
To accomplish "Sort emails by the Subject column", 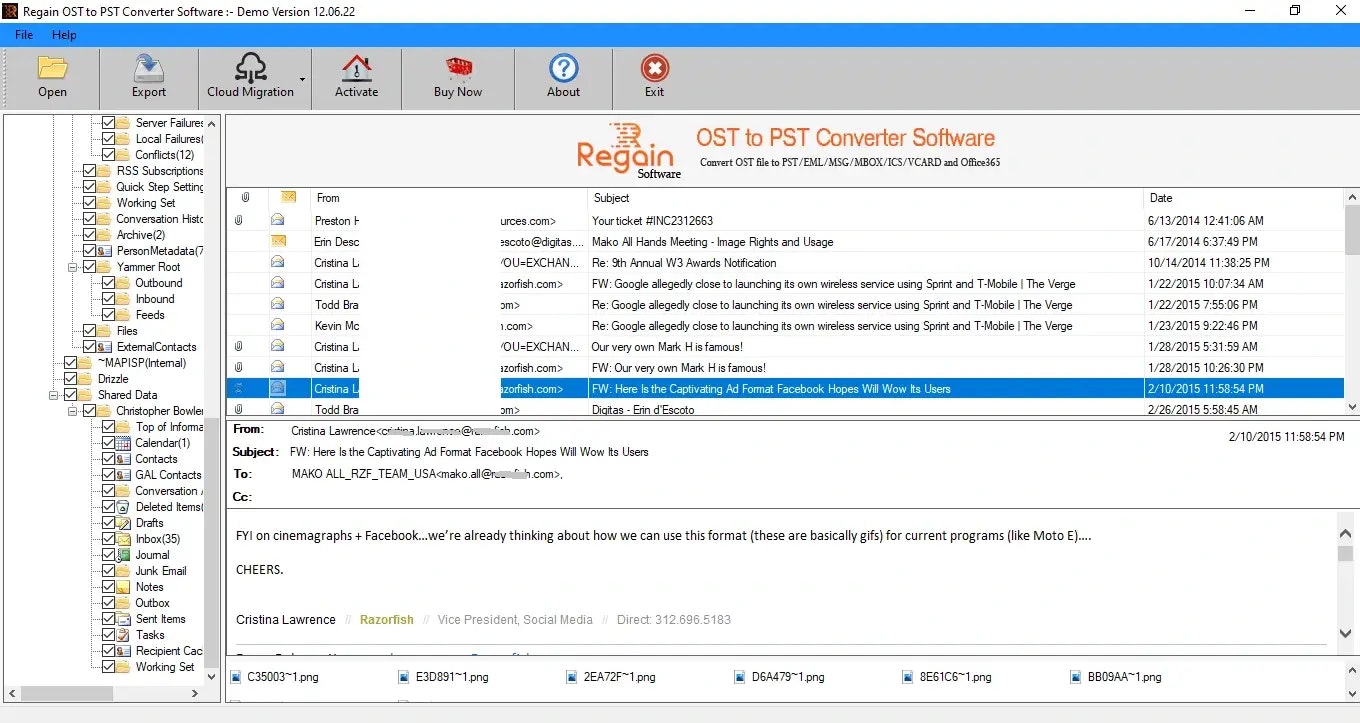I will (x=866, y=198).
